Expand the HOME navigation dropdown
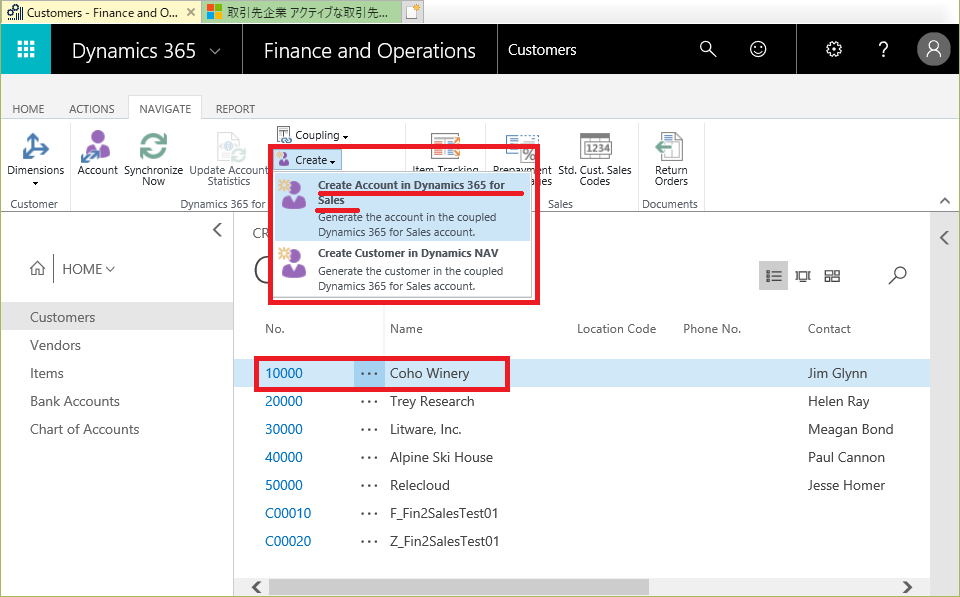 pos(88,269)
